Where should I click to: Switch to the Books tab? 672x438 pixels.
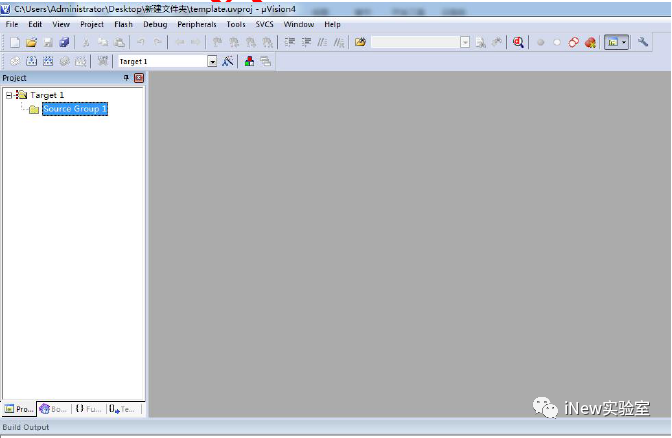pos(54,409)
